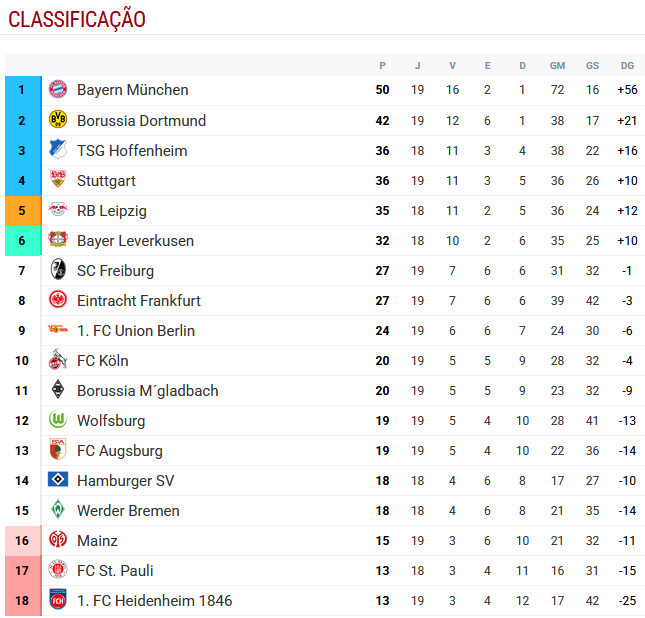This screenshot has height=618, width=645.
Task: Click the Borussia Dortmund crest icon
Action: [58, 120]
